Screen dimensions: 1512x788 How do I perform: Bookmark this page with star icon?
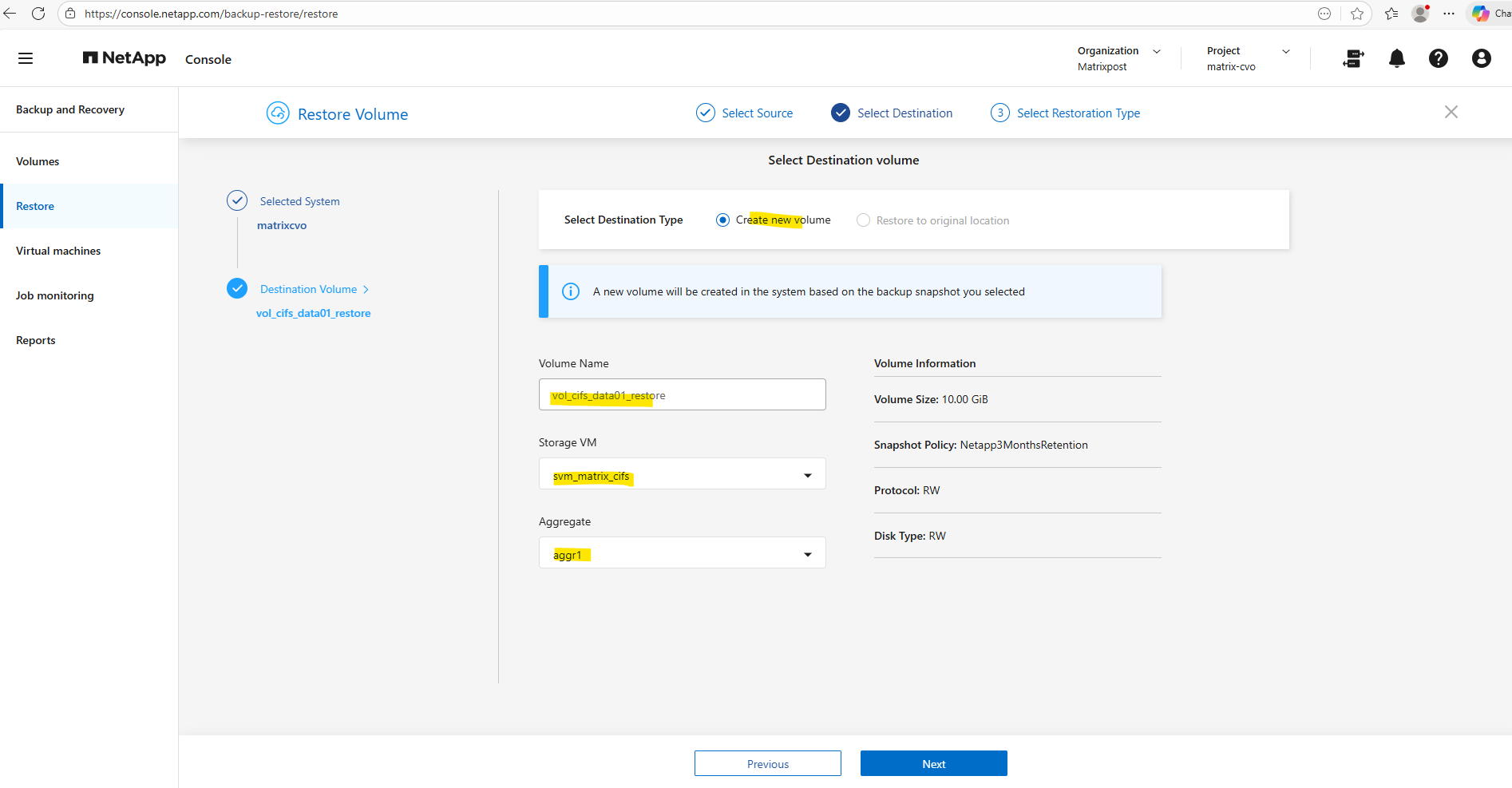1357,14
